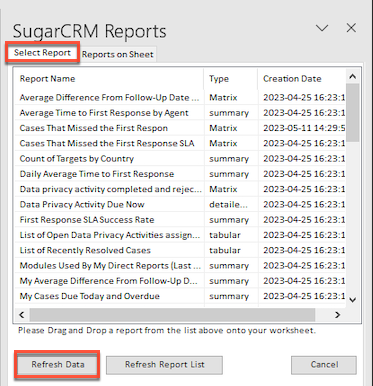Select Average Difference From Follow-Up Date report

(109, 97)
